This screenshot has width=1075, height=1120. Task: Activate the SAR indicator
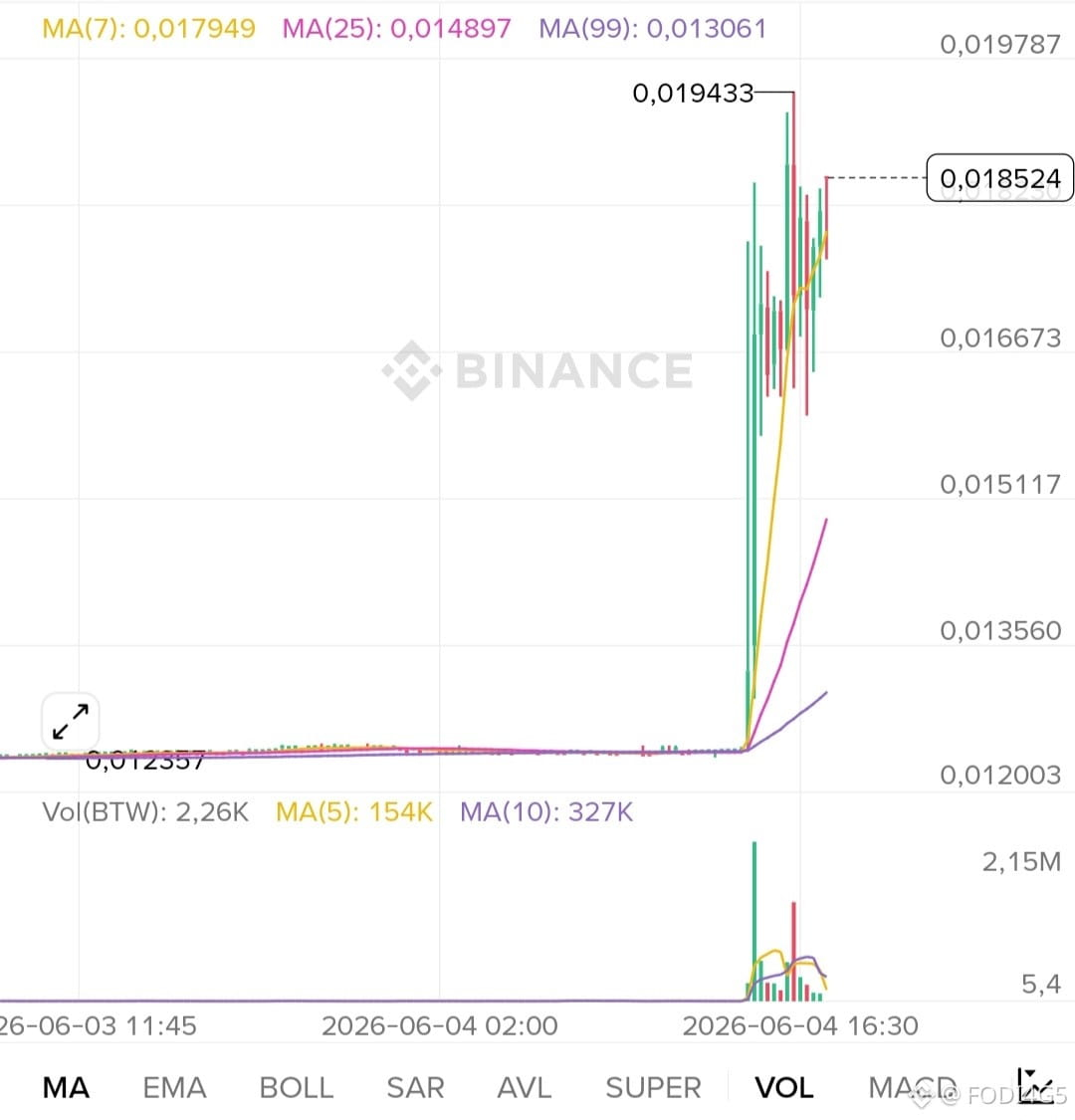point(415,1088)
